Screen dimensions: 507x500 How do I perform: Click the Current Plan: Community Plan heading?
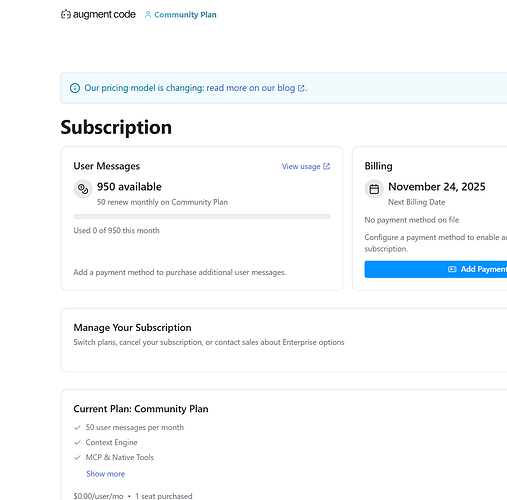coord(141,409)
